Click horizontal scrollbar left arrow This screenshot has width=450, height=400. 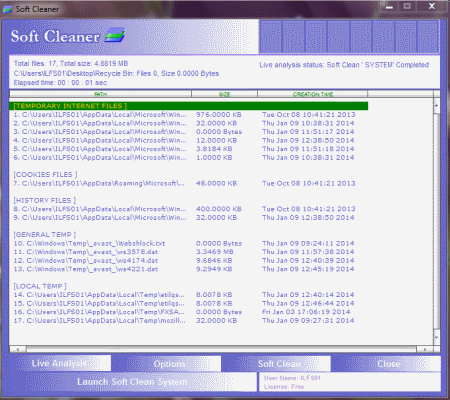pyautogui.click(x=18, y=349)
